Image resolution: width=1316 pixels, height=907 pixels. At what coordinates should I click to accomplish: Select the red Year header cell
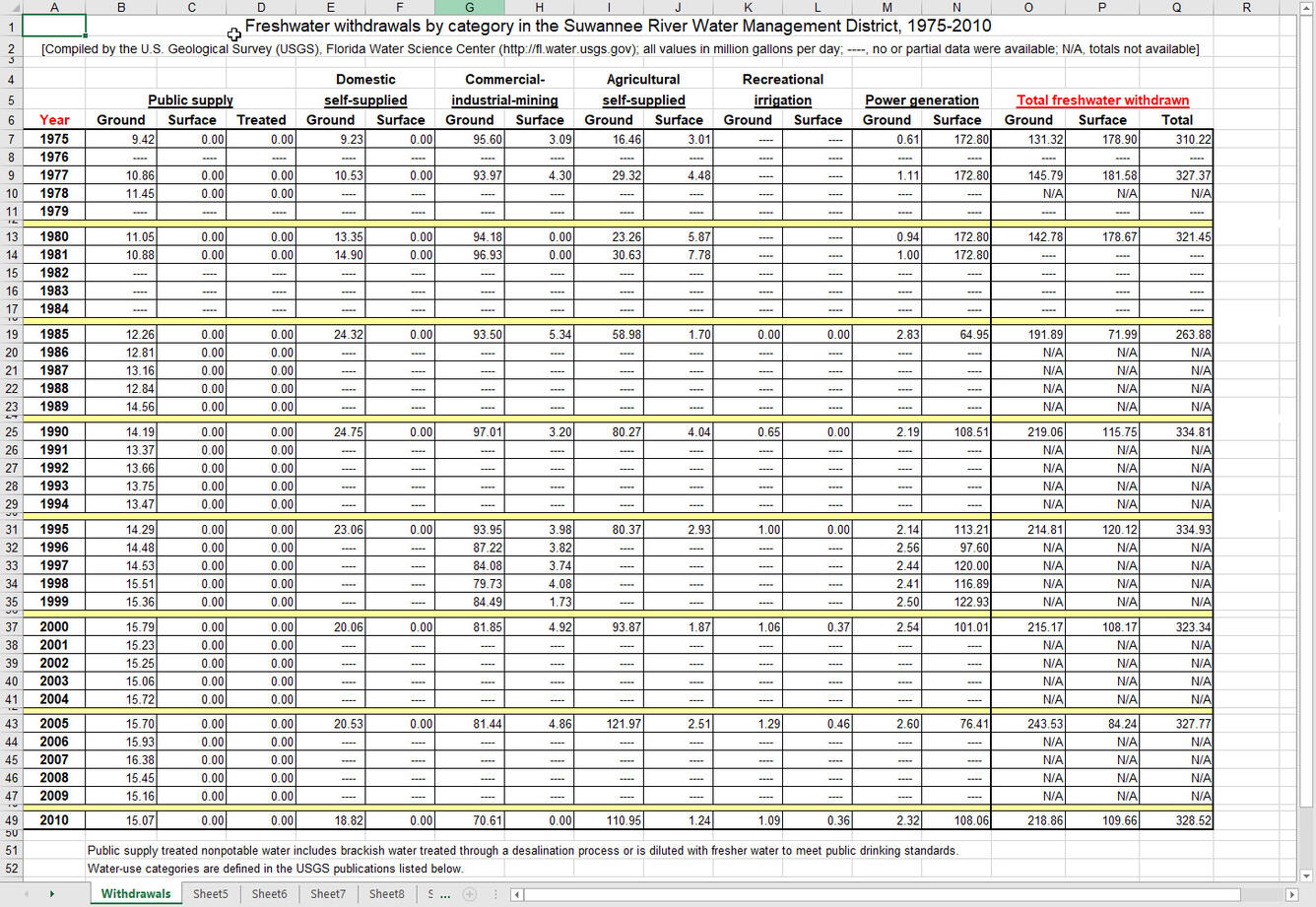coord(54,119)
